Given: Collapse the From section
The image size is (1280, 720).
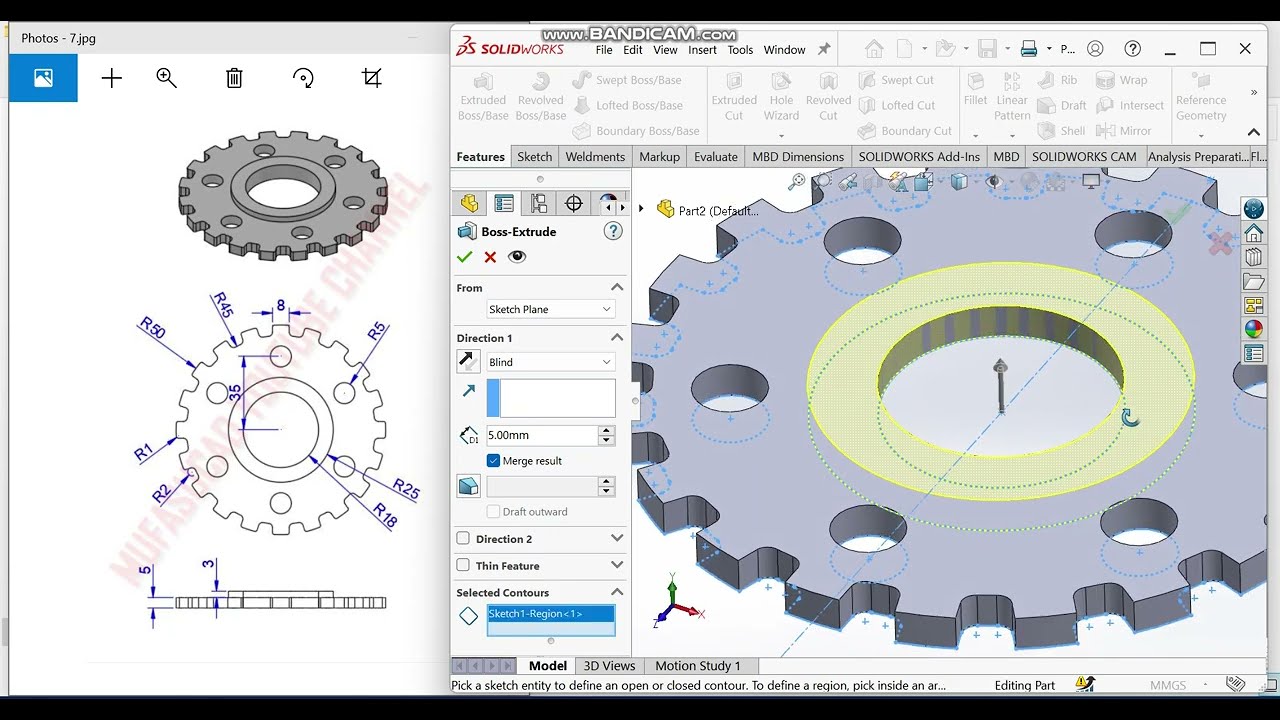Looking at the screenshot, I should [617, 287].
